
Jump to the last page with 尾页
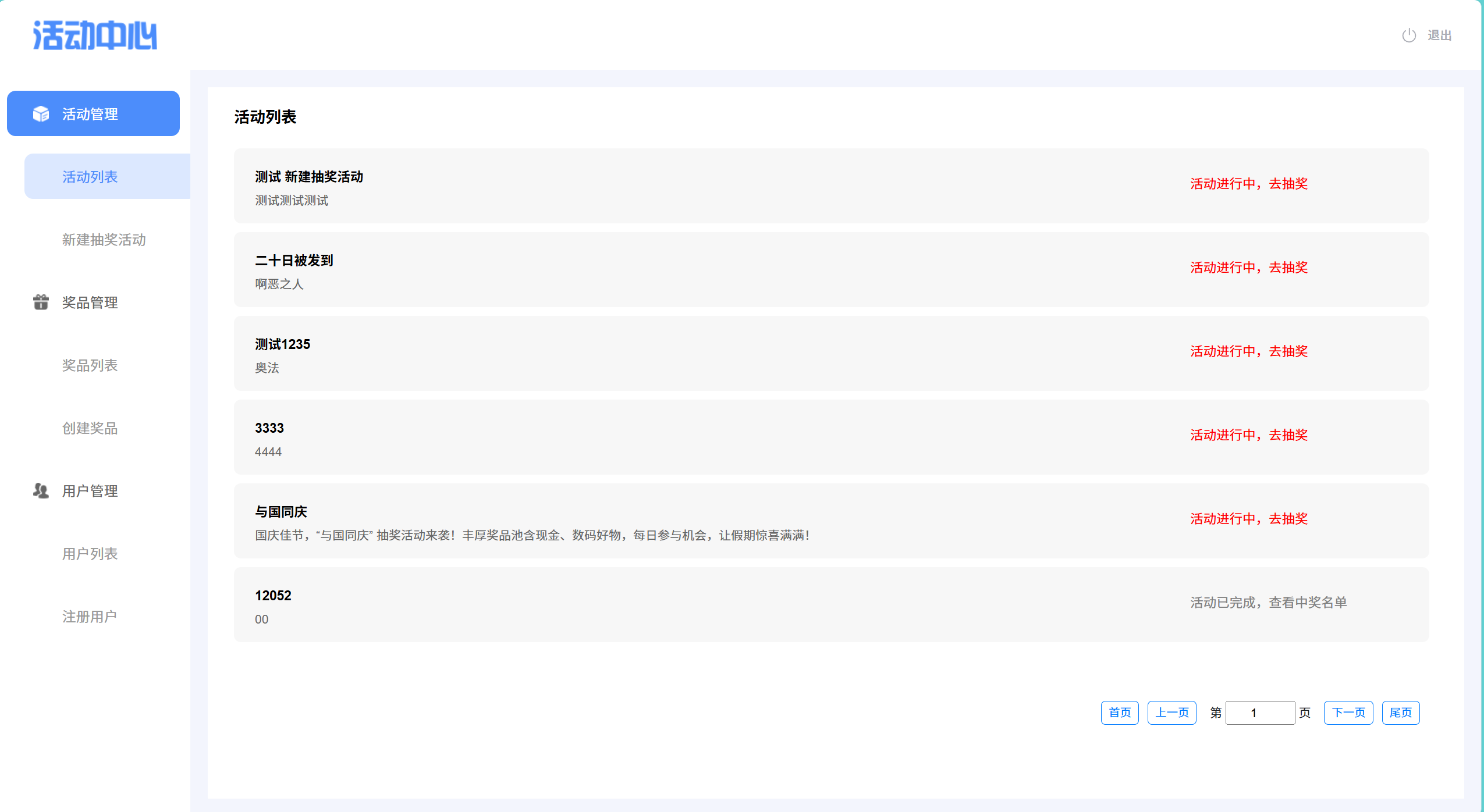(1400, 713)
